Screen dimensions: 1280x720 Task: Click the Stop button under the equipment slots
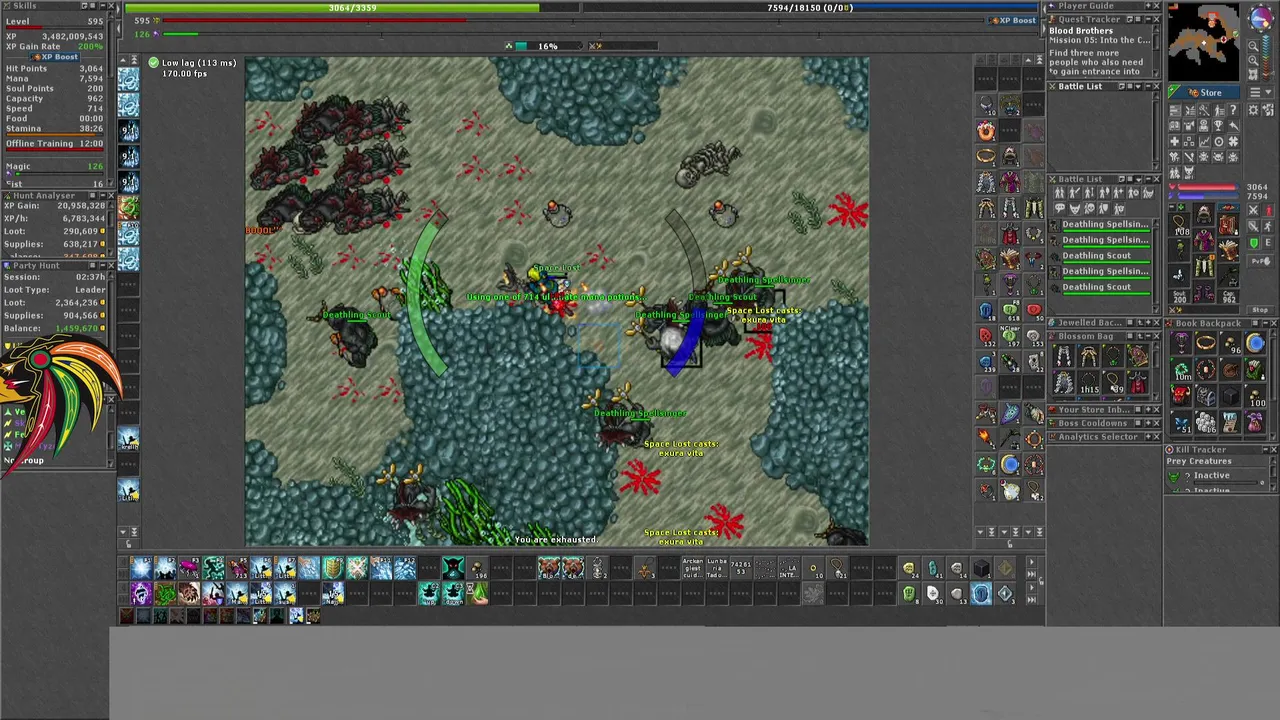[x=1260, y=310]
